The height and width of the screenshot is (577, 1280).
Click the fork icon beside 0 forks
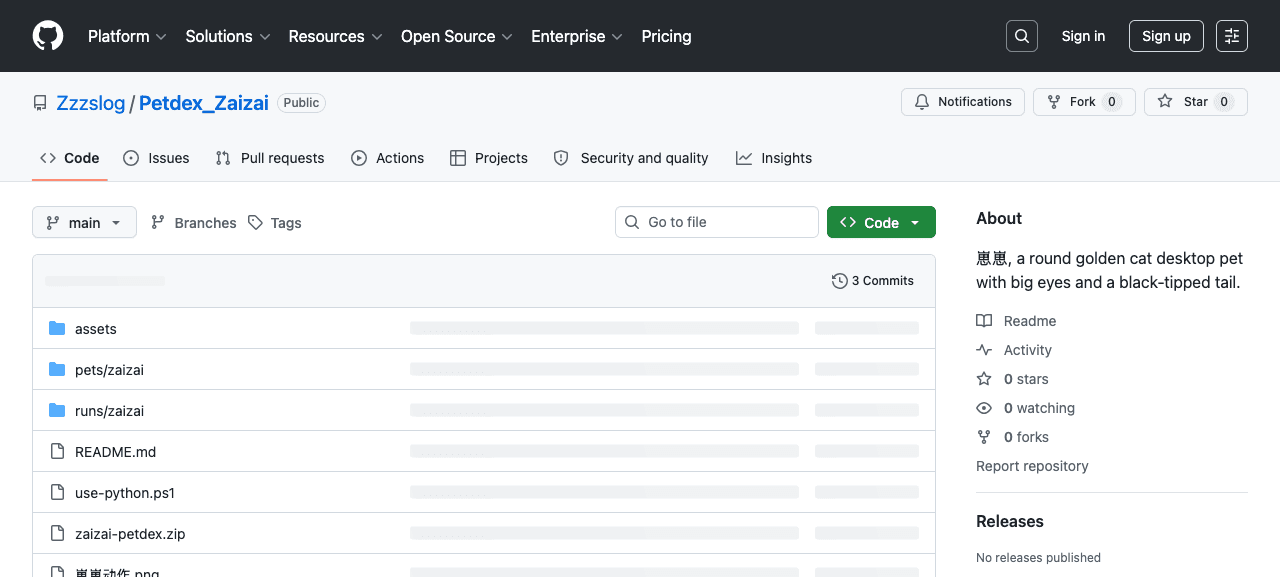pos(984,437)
